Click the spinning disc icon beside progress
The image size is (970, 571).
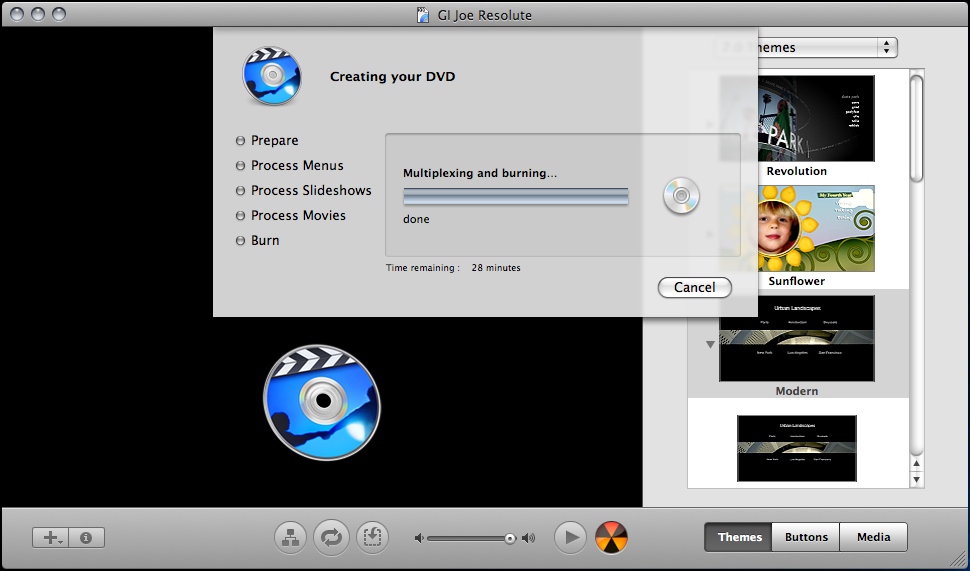tap(681, 196)
